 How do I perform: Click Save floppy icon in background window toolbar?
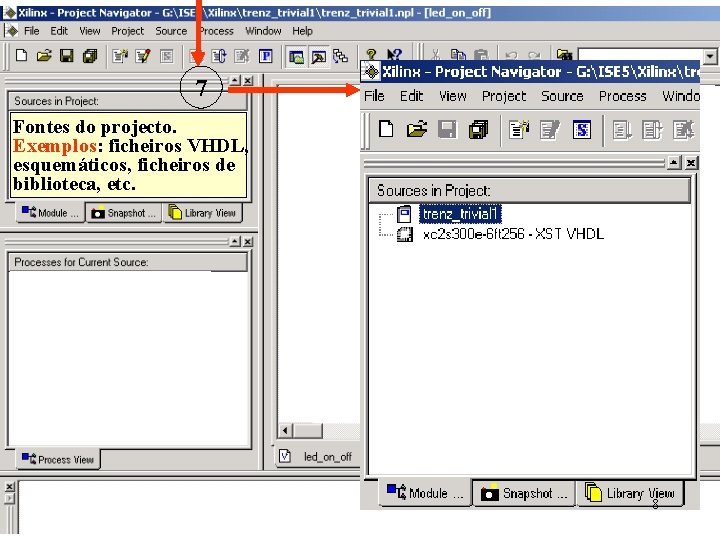tap(67, 56)
